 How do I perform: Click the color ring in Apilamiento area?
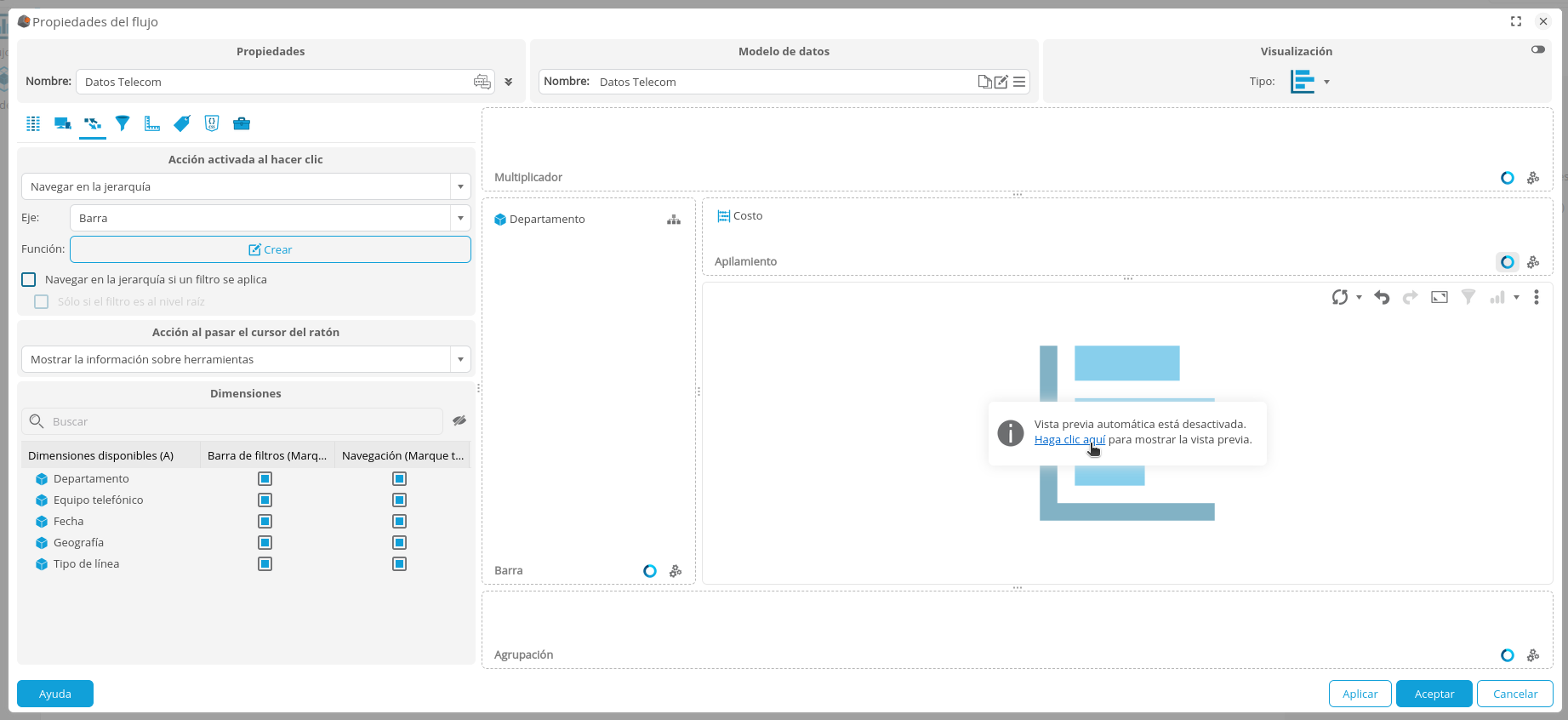pos(1507,262)
